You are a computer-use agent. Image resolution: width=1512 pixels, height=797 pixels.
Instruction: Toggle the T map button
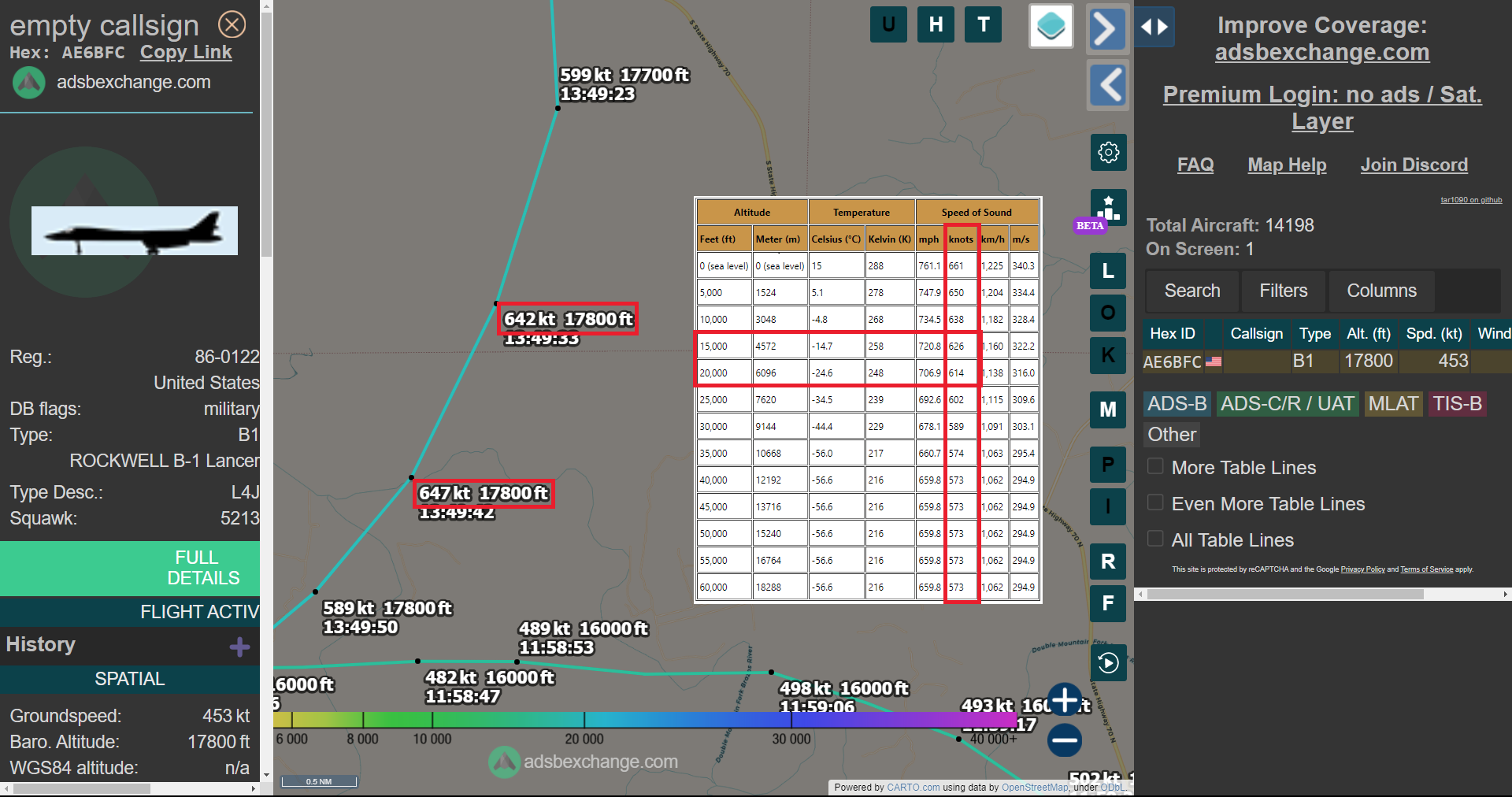[984, 24]
